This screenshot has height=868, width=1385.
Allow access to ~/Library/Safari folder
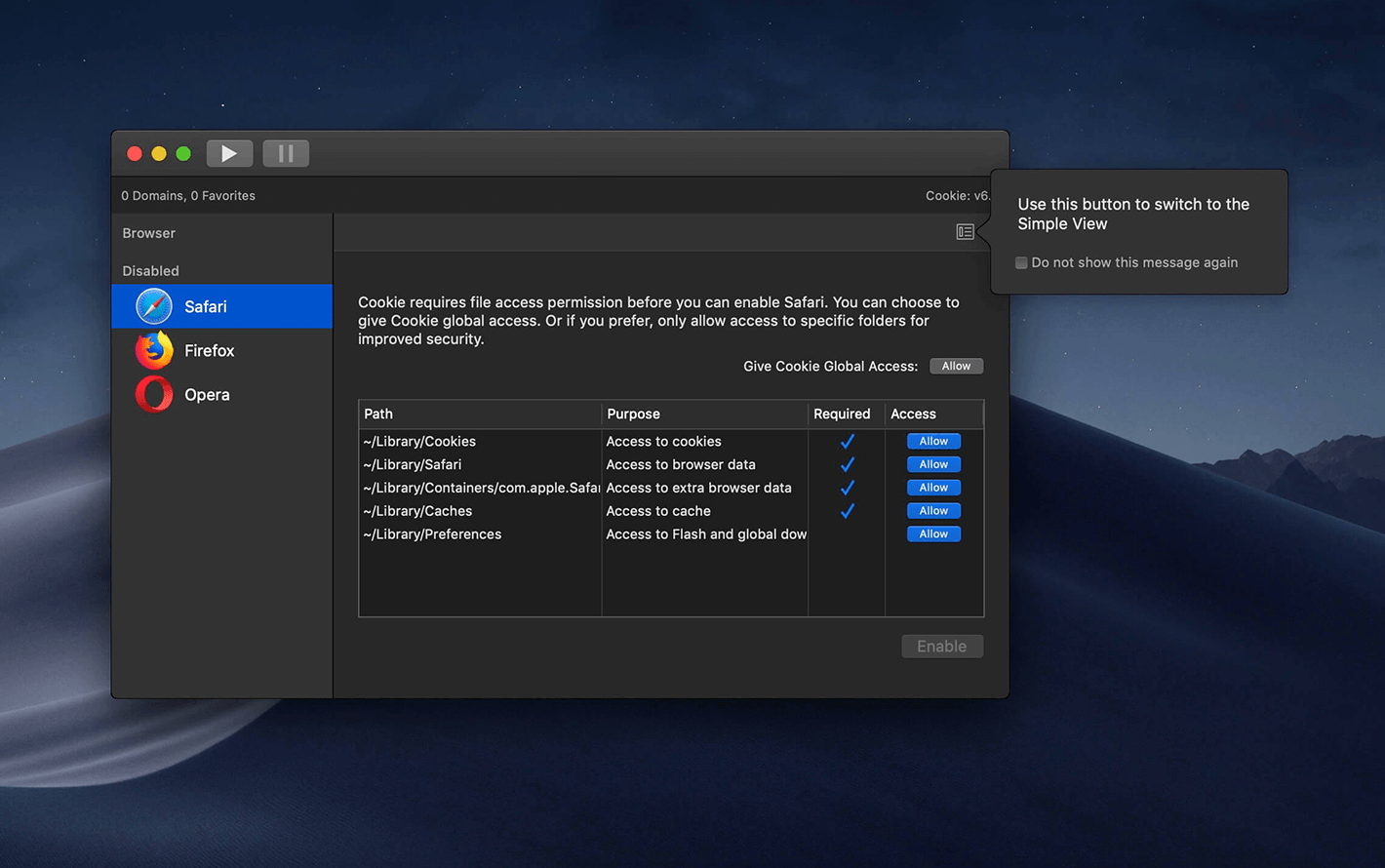tap(933, 465)
